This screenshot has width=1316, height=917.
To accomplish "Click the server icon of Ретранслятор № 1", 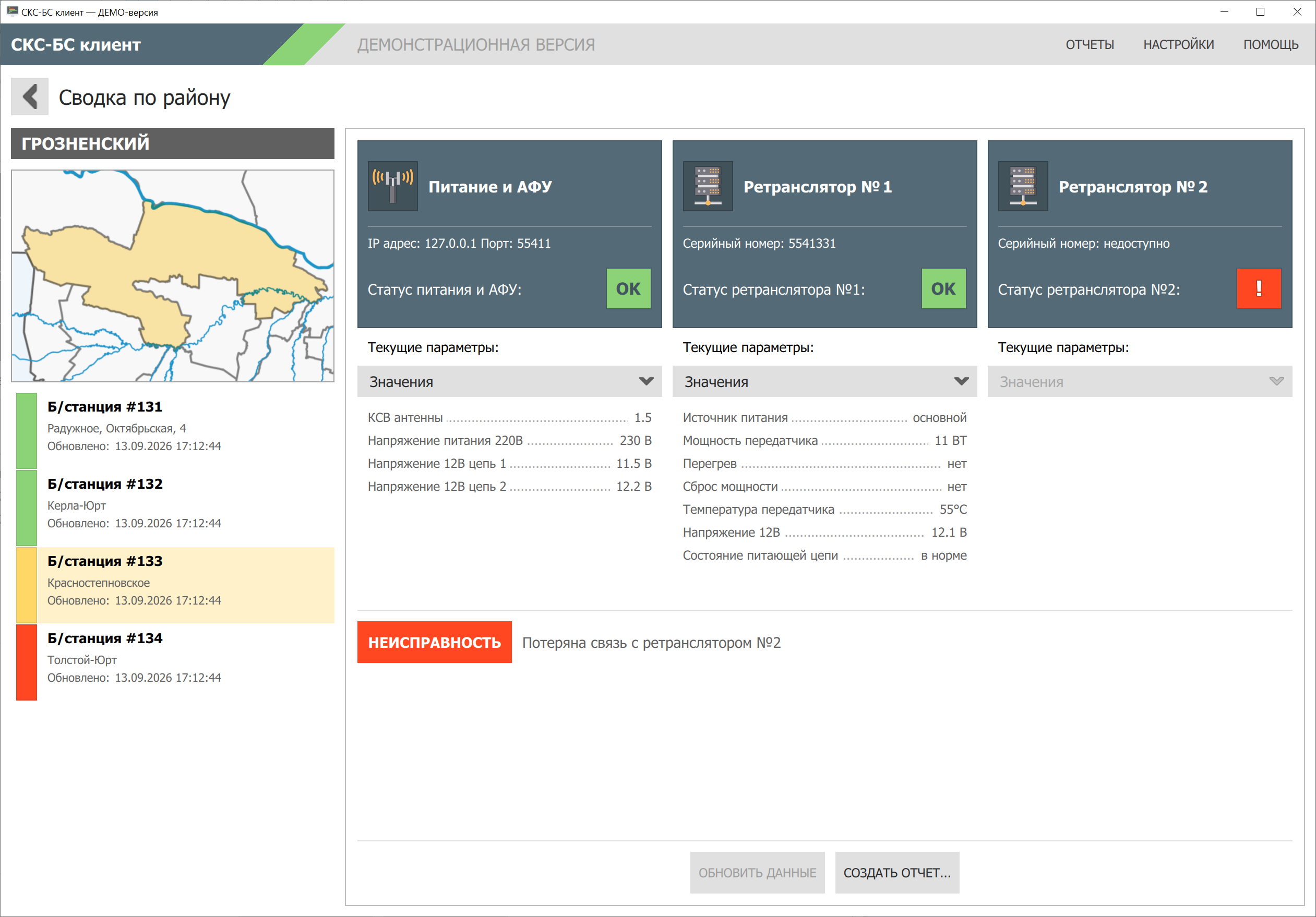I will pyautogui.click(x=708, y=186).
